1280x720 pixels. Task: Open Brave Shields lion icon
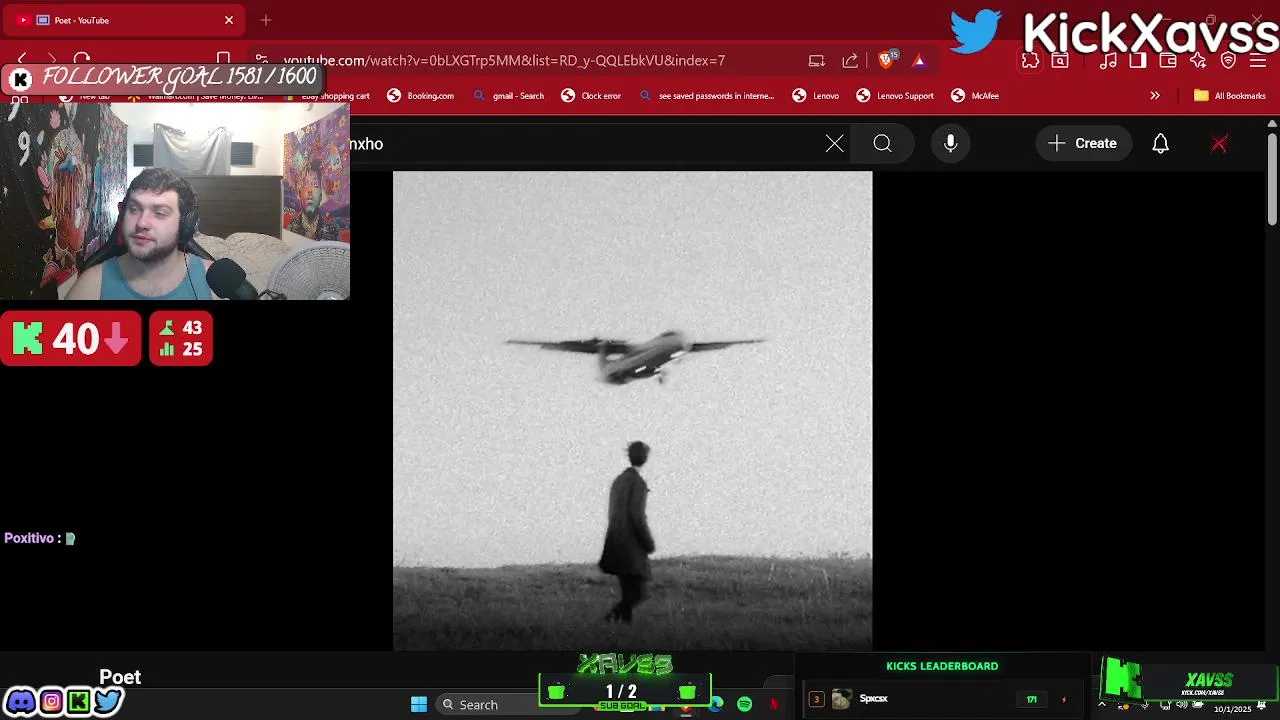tap(886, 60)
